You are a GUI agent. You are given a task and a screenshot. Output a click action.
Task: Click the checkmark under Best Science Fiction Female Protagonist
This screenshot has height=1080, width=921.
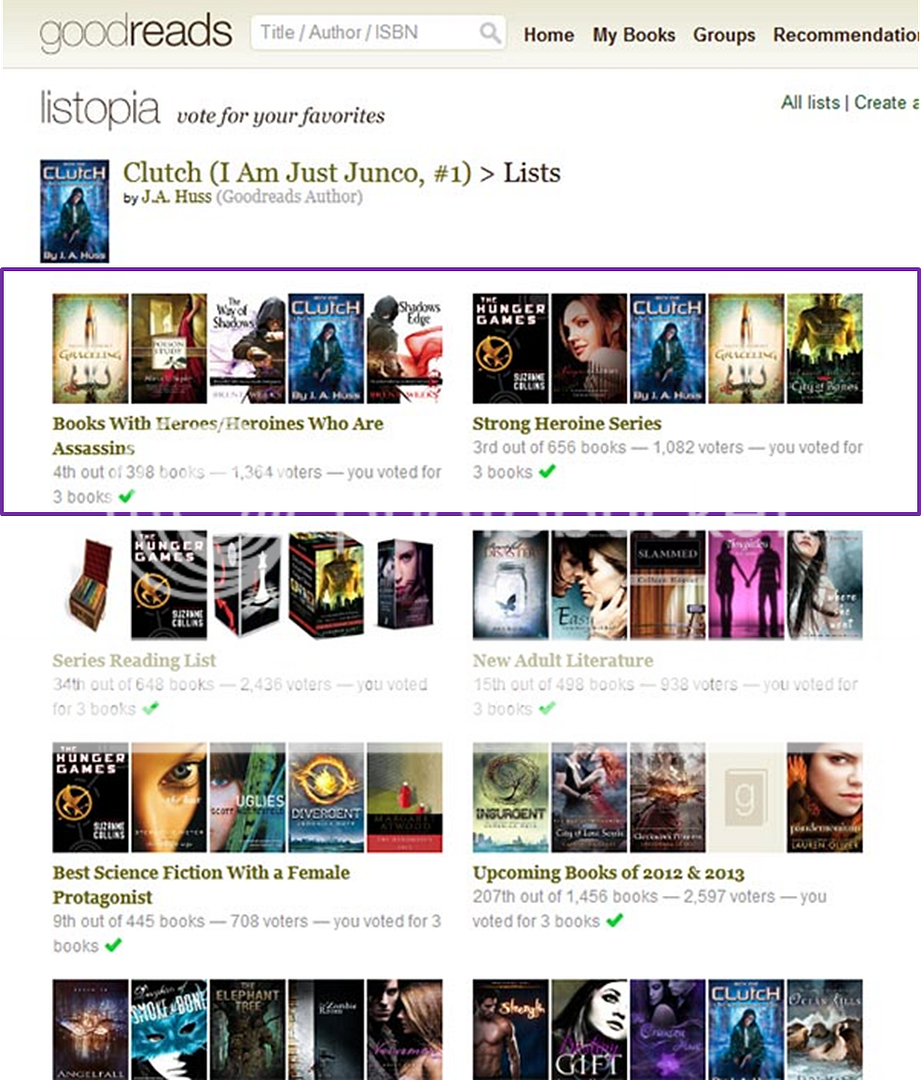(x=113, y=946)
